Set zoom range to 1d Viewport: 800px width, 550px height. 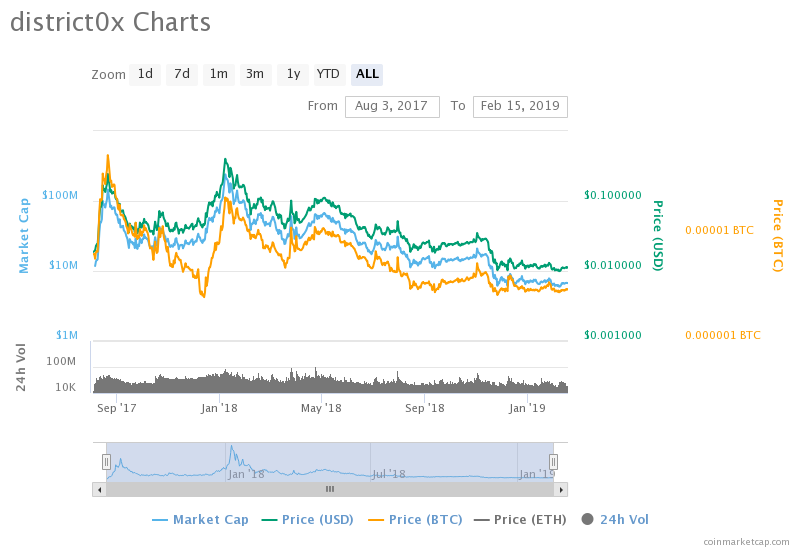coord(145,74)
